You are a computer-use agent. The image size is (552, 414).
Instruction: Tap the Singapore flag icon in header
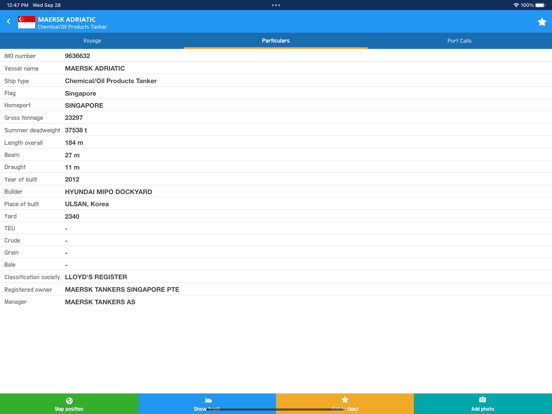[26, 22]
